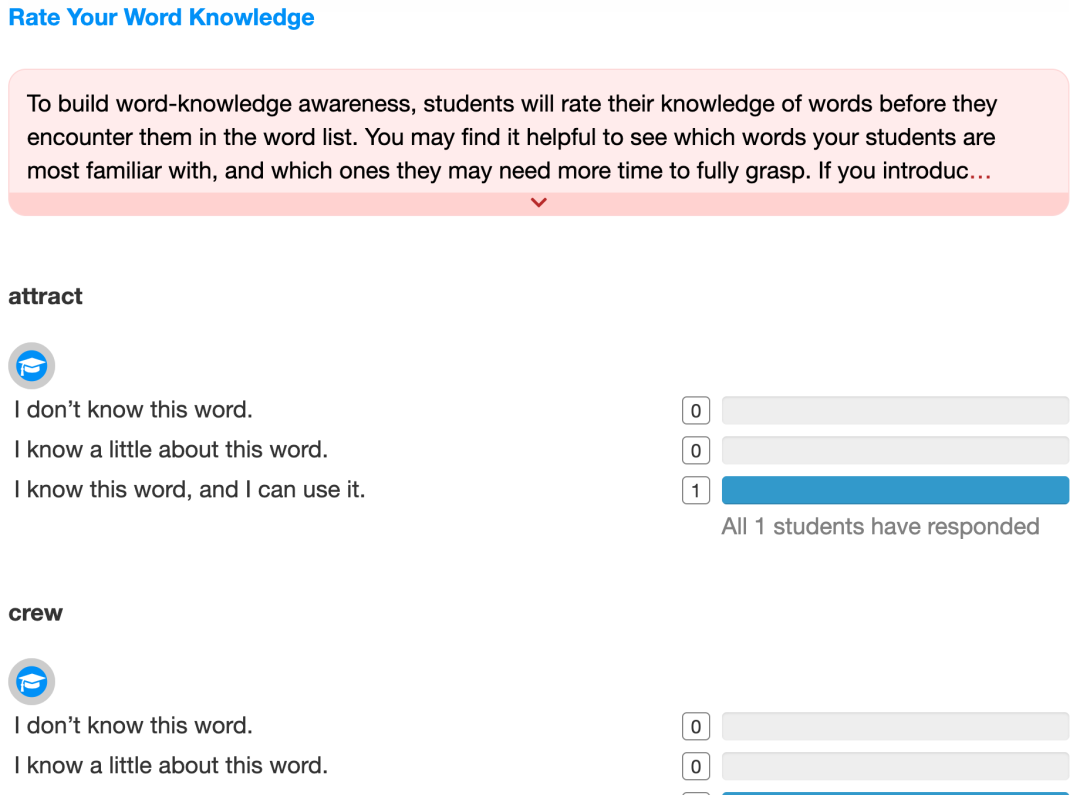Screen dimensions: 1080x795
Task: Click 'I know this word, and I can use it' under attract
Action: coord(189,490)
